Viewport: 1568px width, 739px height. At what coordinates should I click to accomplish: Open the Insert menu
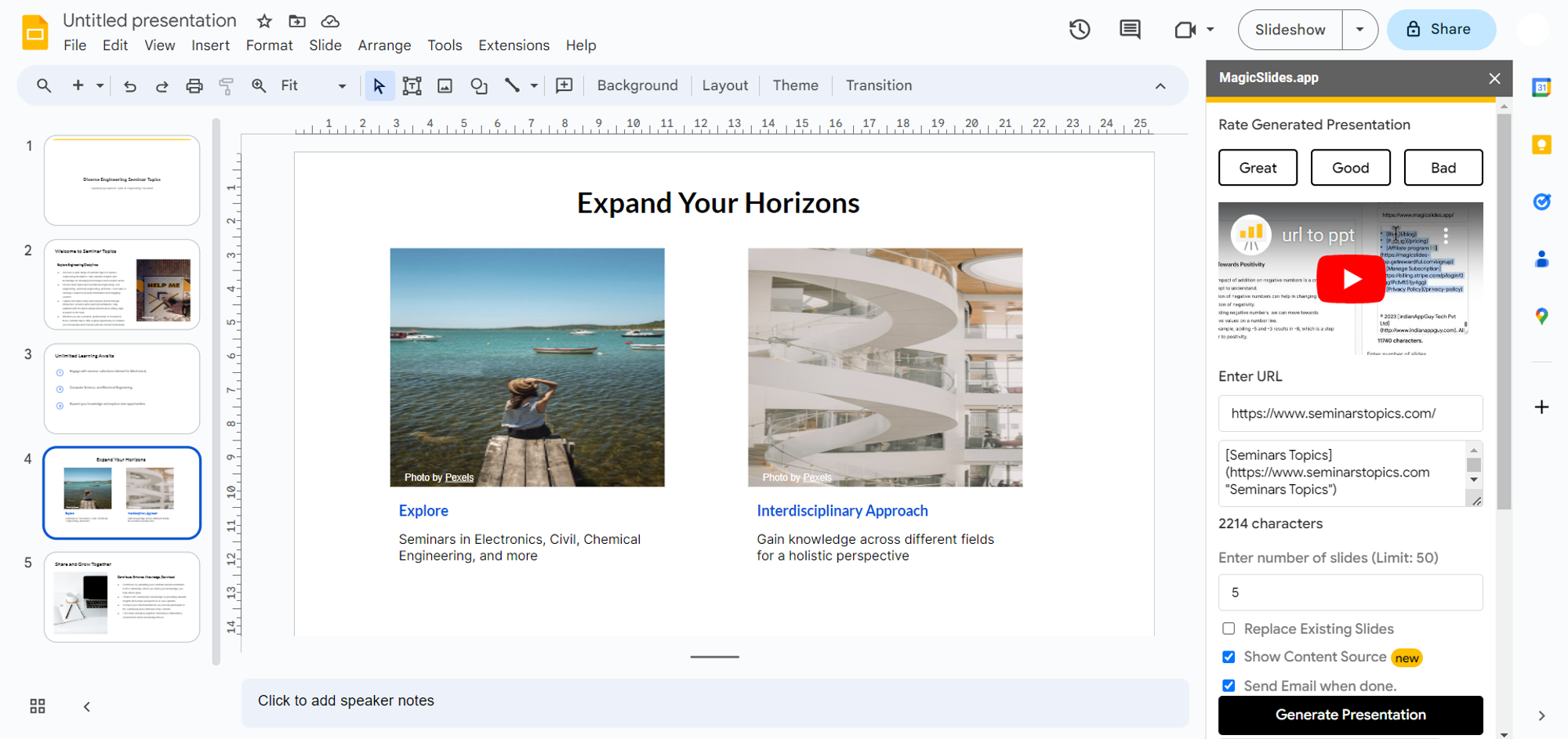[x=210, y=45]
